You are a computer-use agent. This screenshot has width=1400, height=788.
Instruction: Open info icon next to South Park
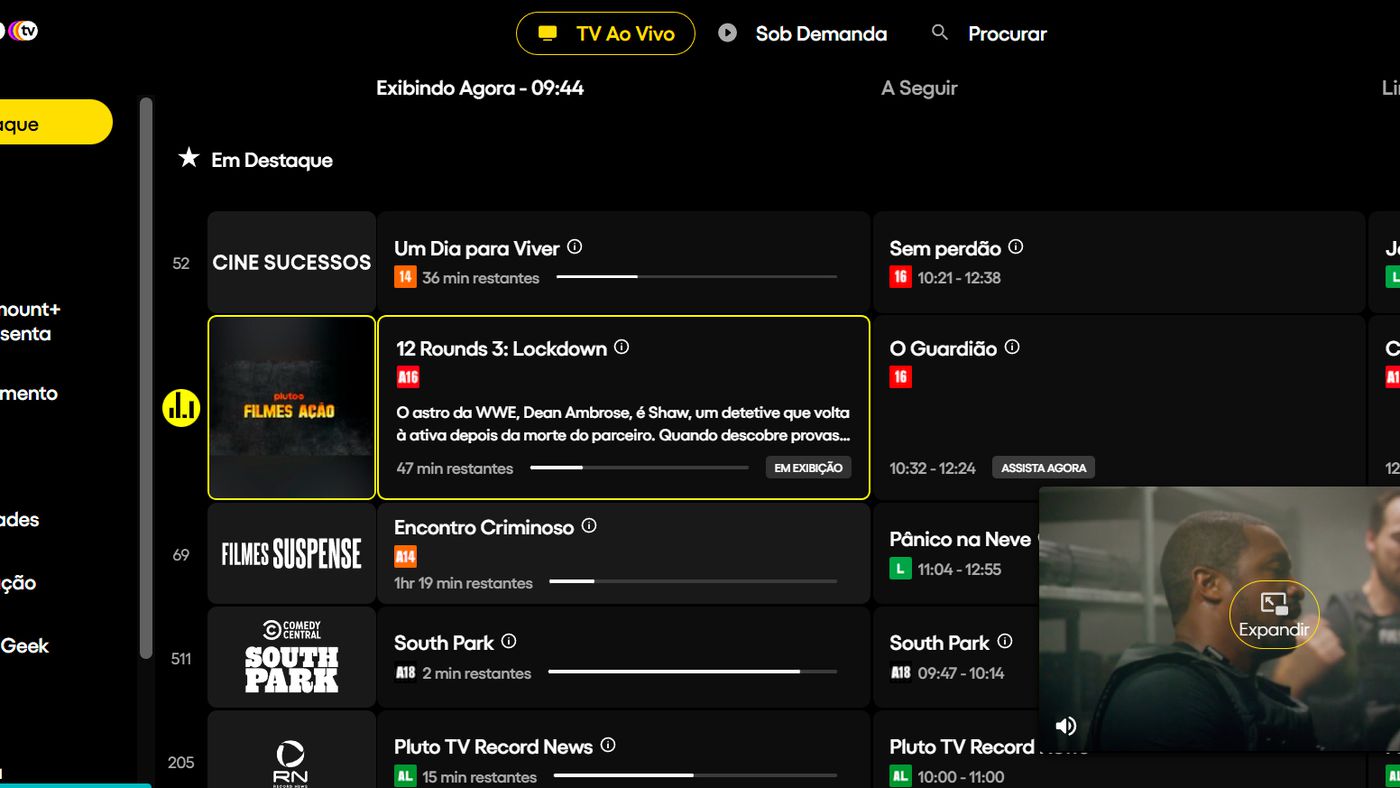[509, 641]
